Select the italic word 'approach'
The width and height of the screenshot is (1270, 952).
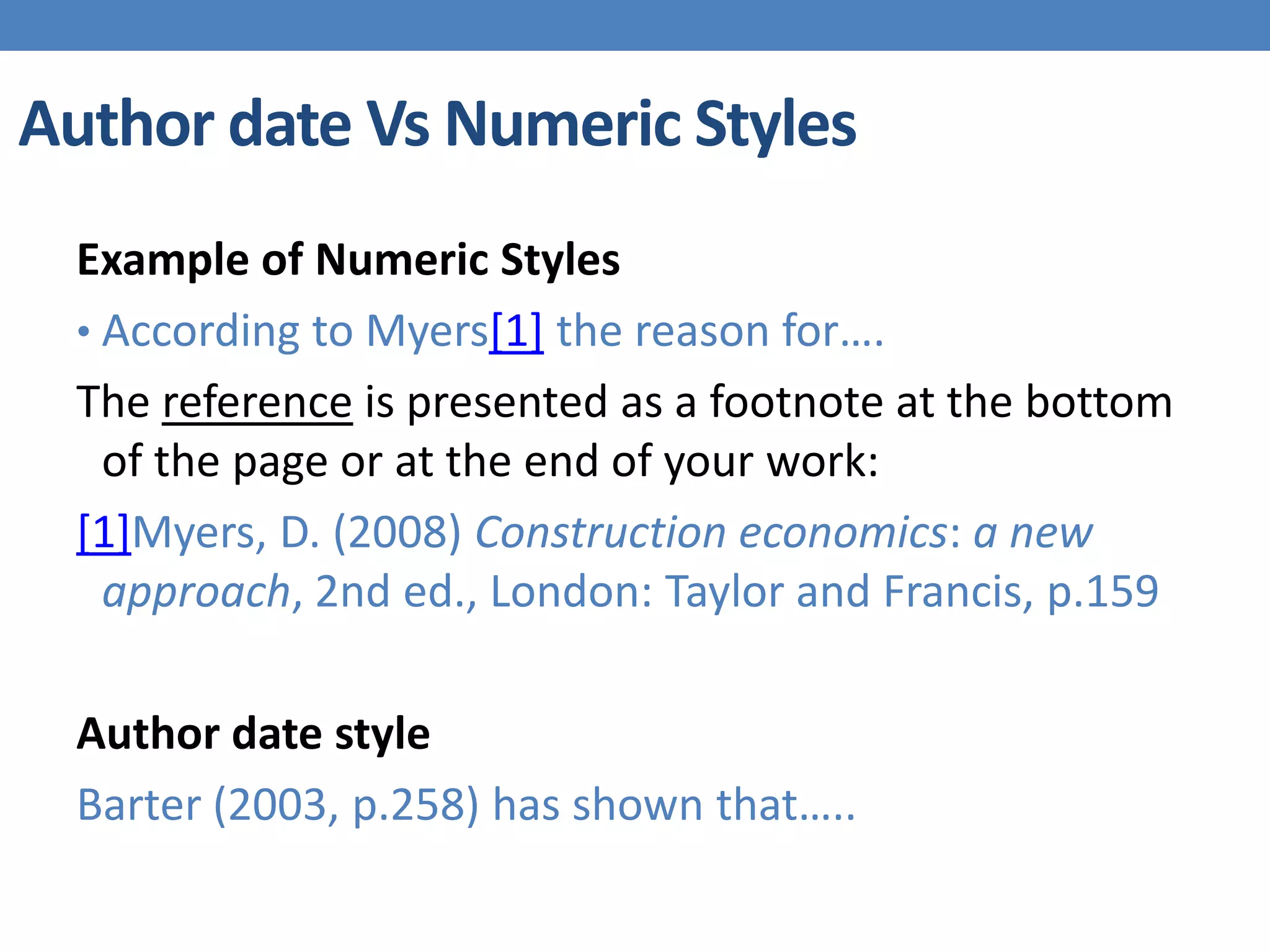pyautogui.click(x=197, y=593)
